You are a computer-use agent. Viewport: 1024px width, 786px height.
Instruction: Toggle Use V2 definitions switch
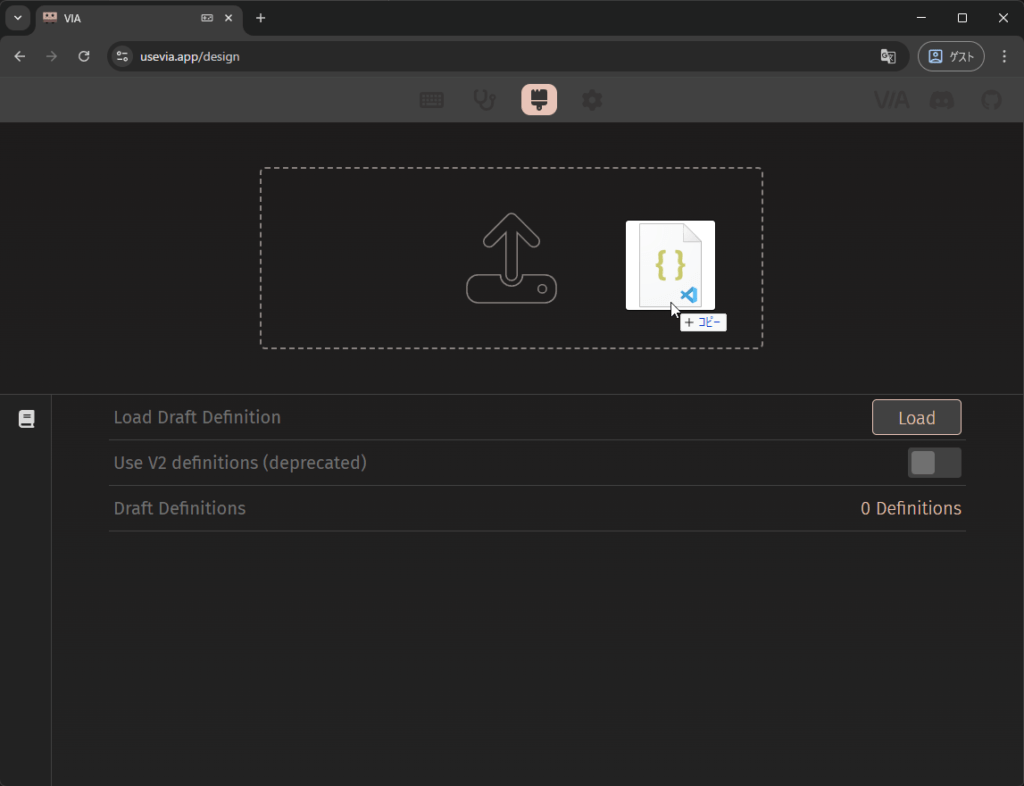934,463
